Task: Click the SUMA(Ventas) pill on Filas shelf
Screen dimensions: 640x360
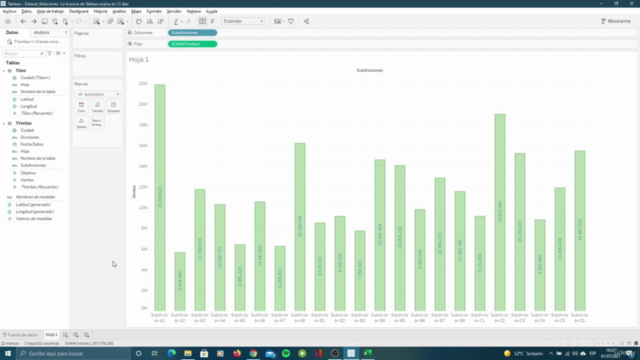Action: pyautogui.click(x=193, y=44)
